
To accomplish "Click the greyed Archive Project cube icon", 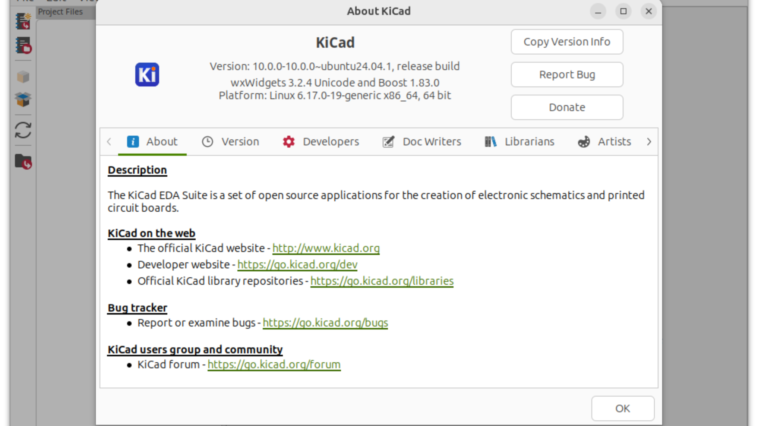I will coord(22,76).
